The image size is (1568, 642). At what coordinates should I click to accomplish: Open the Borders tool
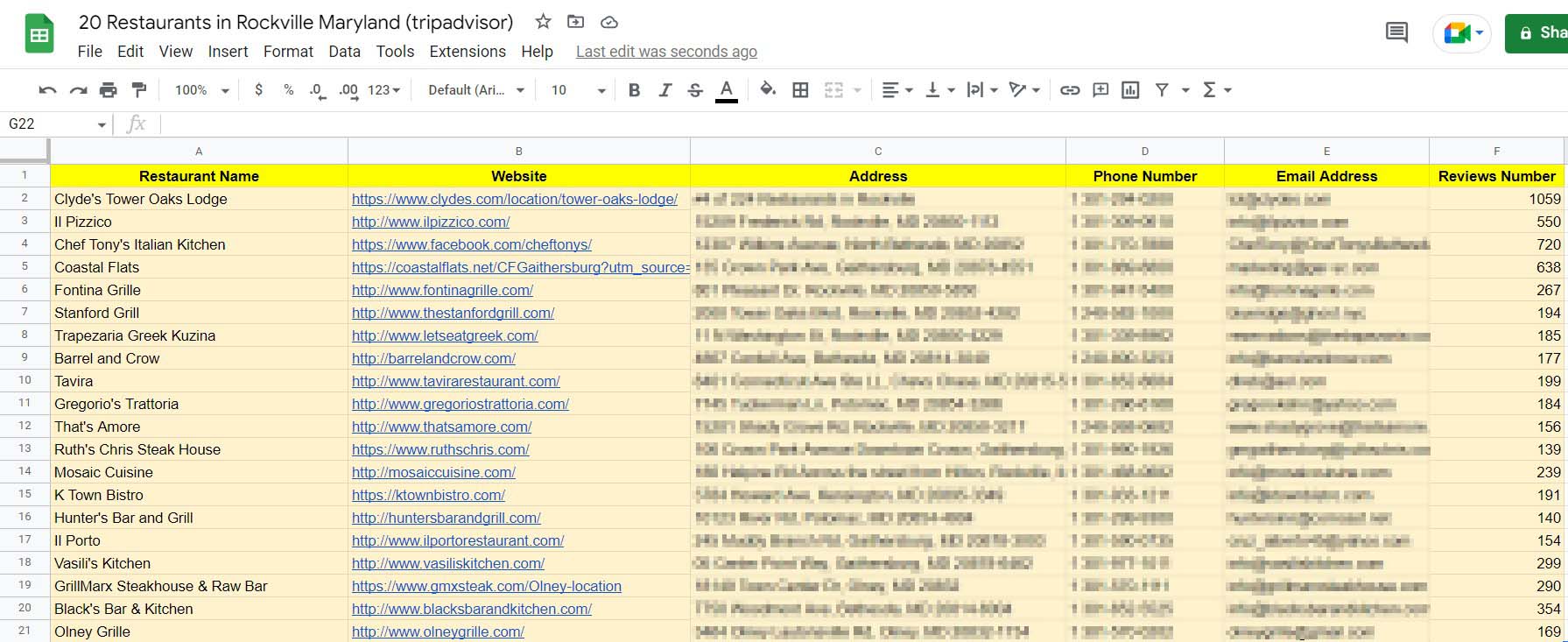pos(800,89)
